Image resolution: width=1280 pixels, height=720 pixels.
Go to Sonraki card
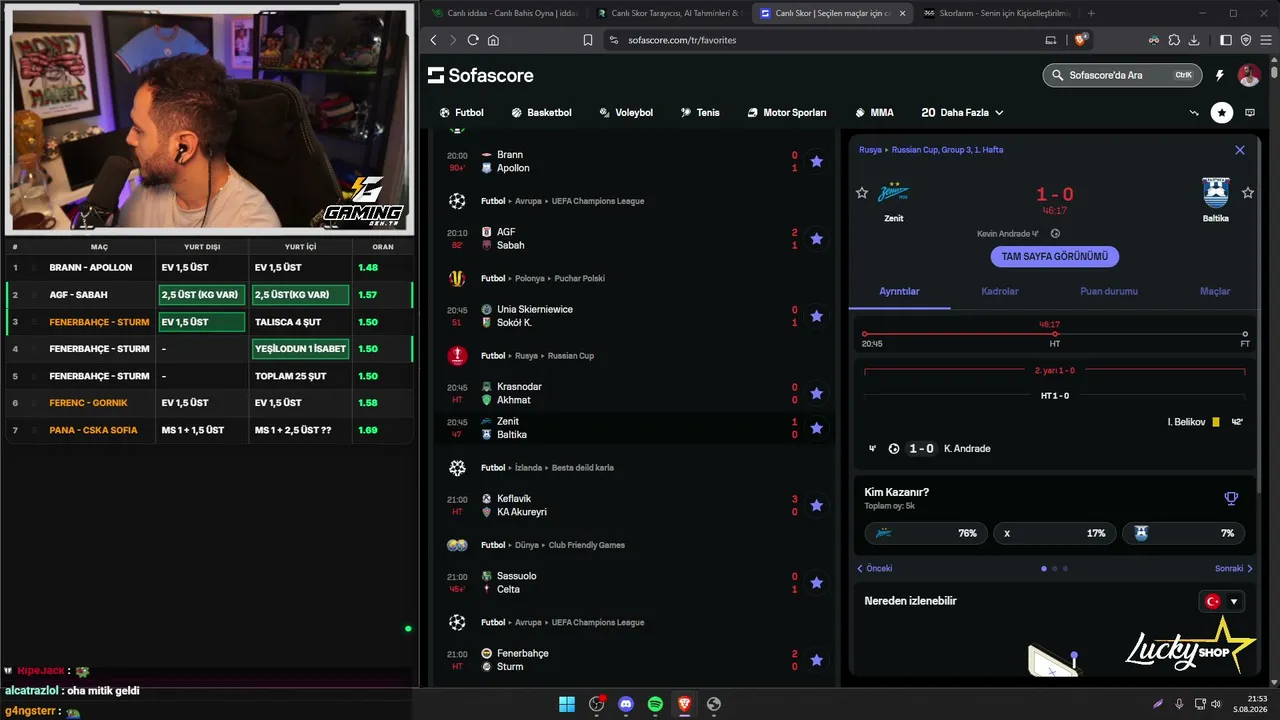[x=1234, y=568]
